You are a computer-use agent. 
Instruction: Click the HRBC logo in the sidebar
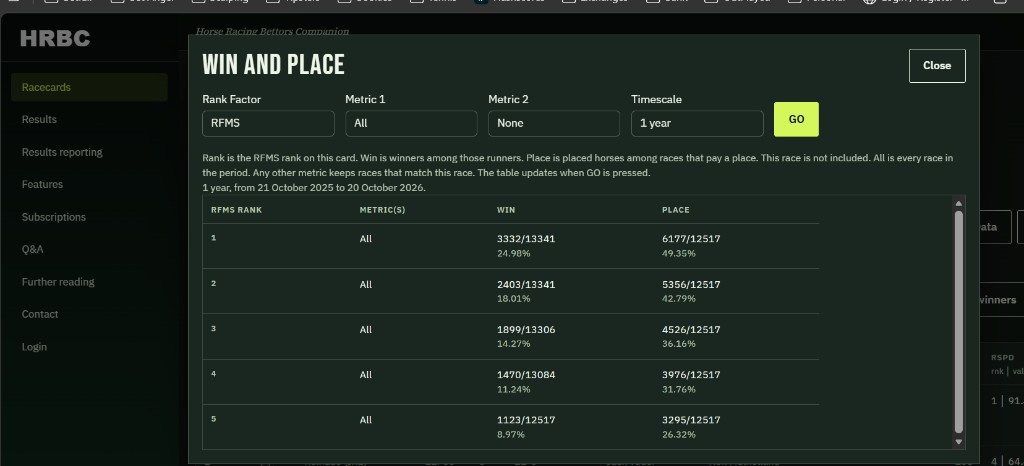point(55,39)
